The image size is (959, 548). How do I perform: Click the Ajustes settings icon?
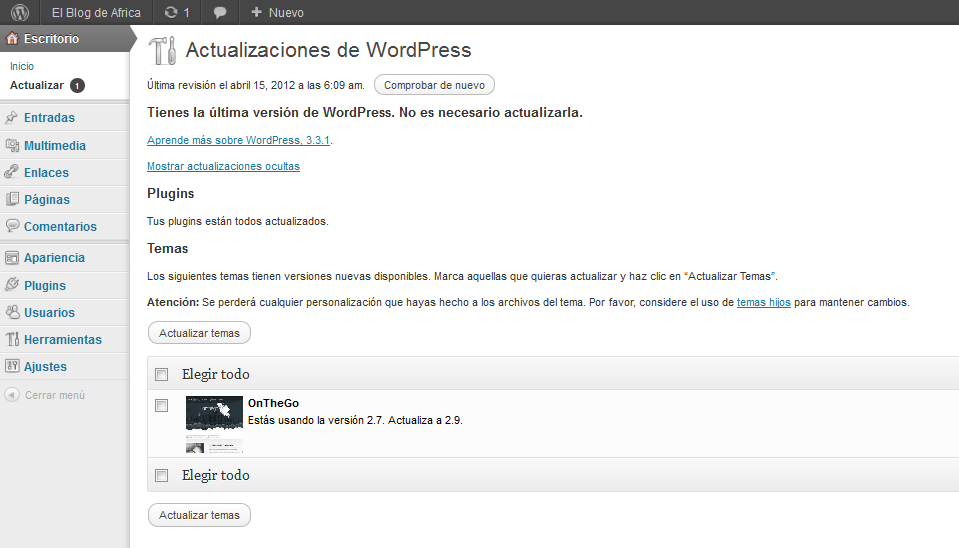click(12, 366)
